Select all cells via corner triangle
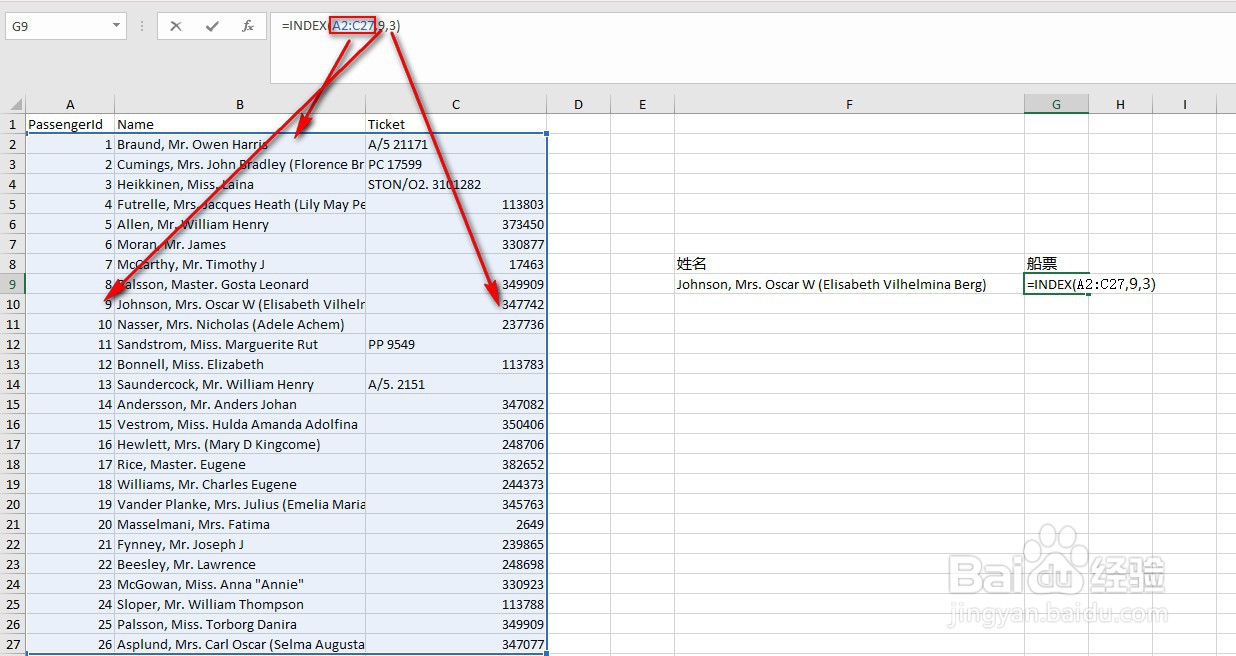1236x656 pixels. tap(14, 104)
